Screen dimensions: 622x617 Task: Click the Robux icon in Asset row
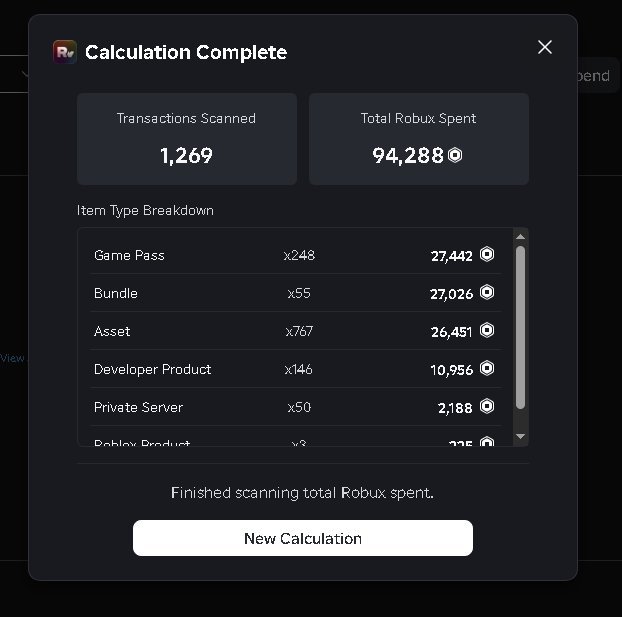(x=487, y=330)
